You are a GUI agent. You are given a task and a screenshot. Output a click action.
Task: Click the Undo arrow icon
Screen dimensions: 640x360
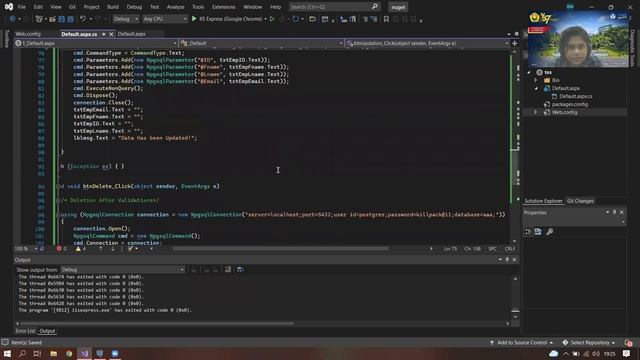[x=83, y=19]
